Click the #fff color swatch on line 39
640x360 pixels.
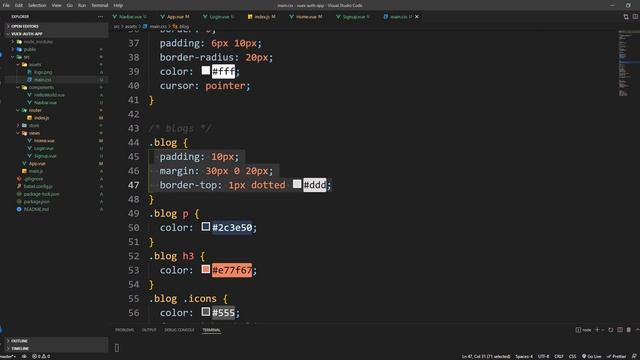[x=206, y=71]
